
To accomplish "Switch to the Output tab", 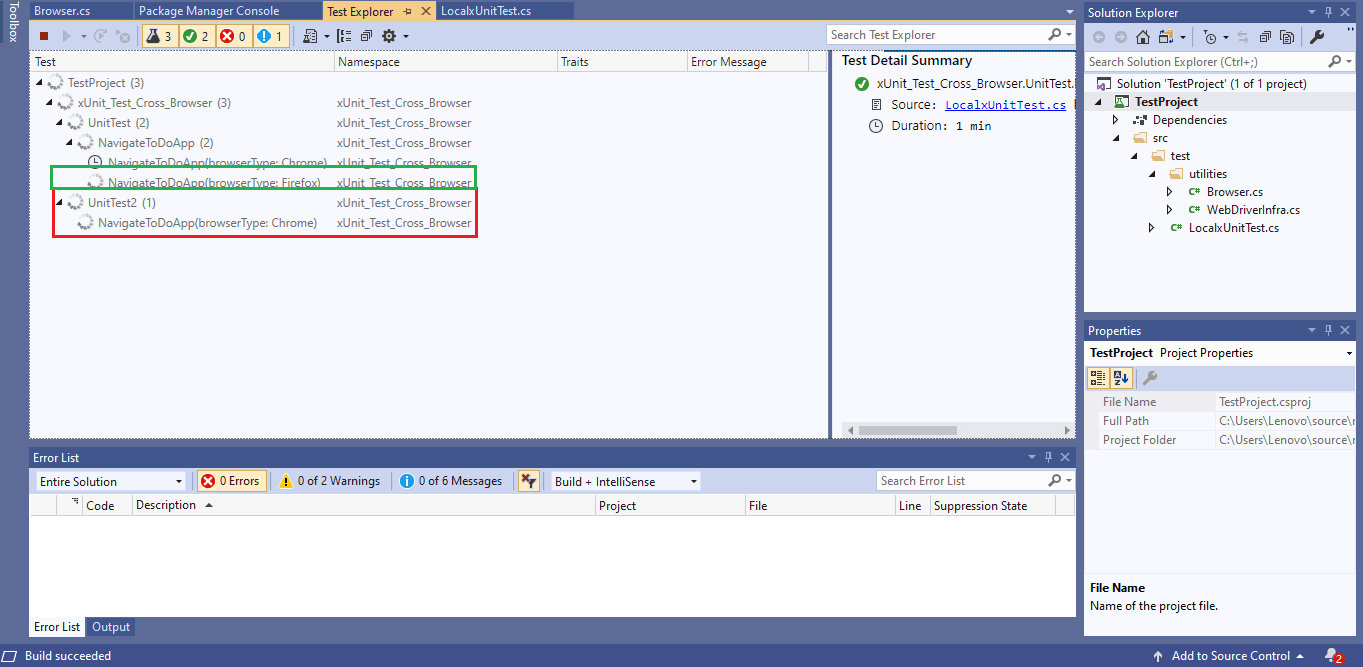I will tap(110, 627).
